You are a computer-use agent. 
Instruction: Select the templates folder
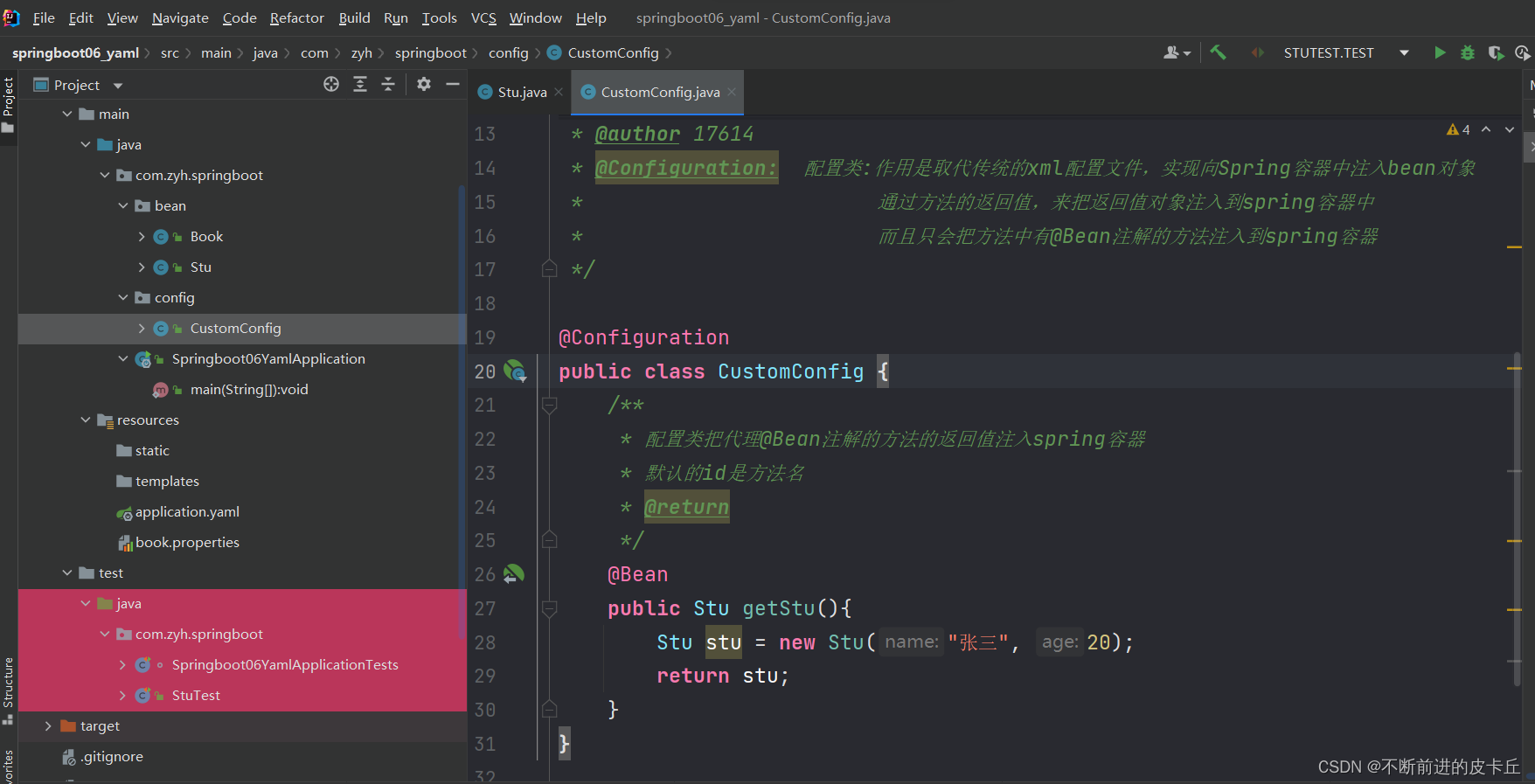tap(157, 481)
